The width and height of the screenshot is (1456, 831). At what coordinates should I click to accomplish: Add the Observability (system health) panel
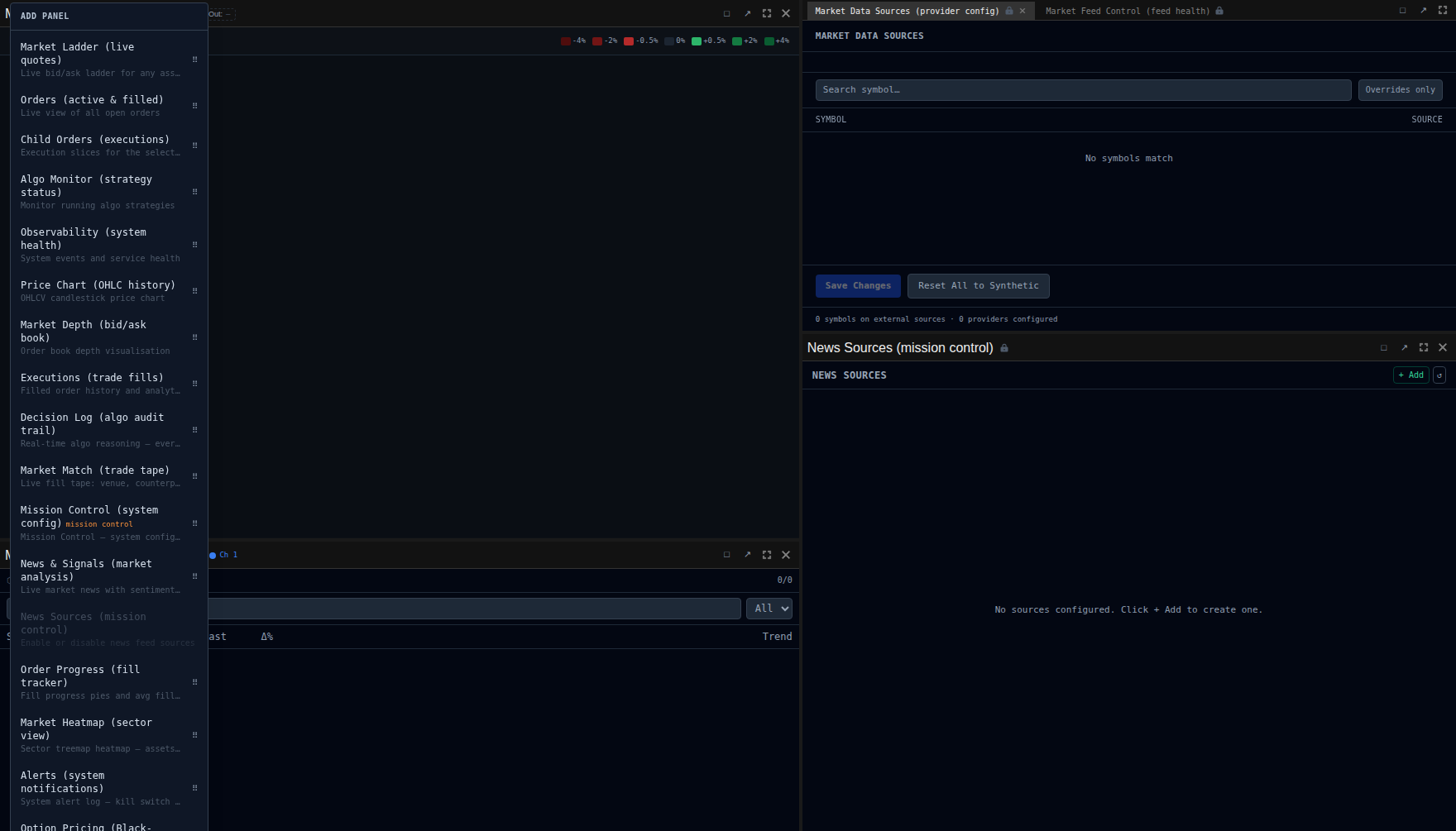pos(108,245)
